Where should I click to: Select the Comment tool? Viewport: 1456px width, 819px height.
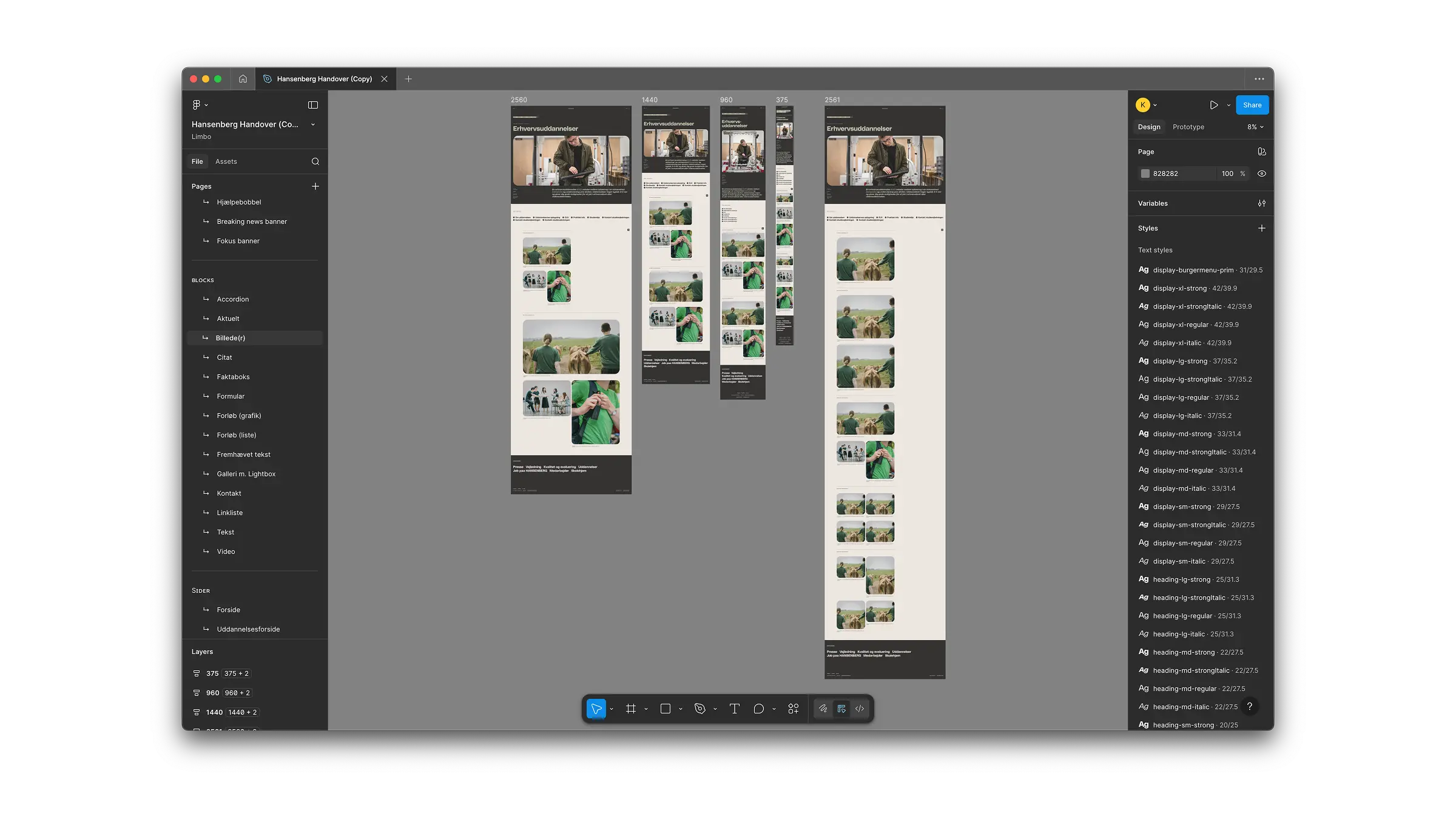[x=758, y=709]
